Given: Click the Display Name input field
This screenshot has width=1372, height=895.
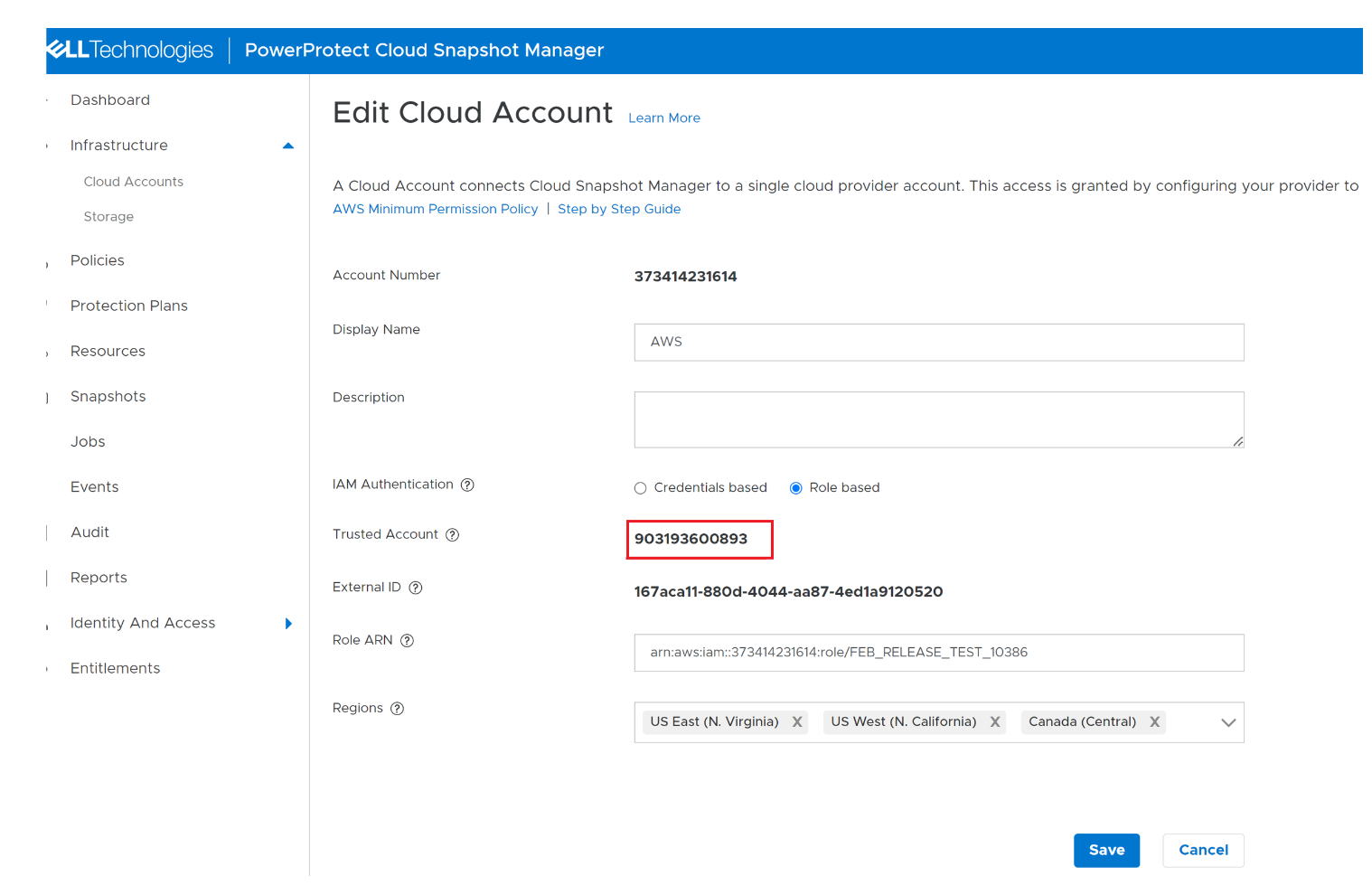Looking at the screenshot, I should [x=938, y=342].
